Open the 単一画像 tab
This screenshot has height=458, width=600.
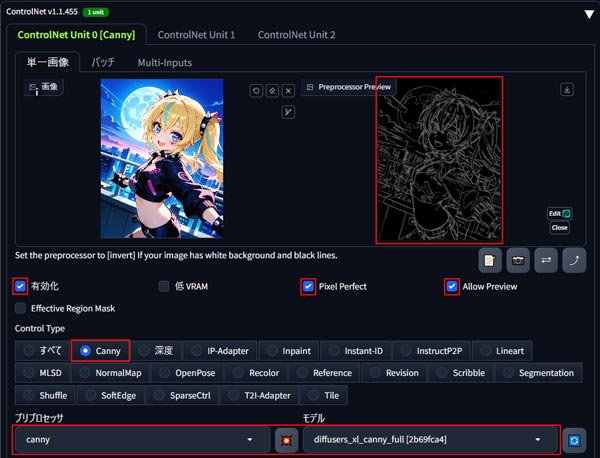(47, 62)
